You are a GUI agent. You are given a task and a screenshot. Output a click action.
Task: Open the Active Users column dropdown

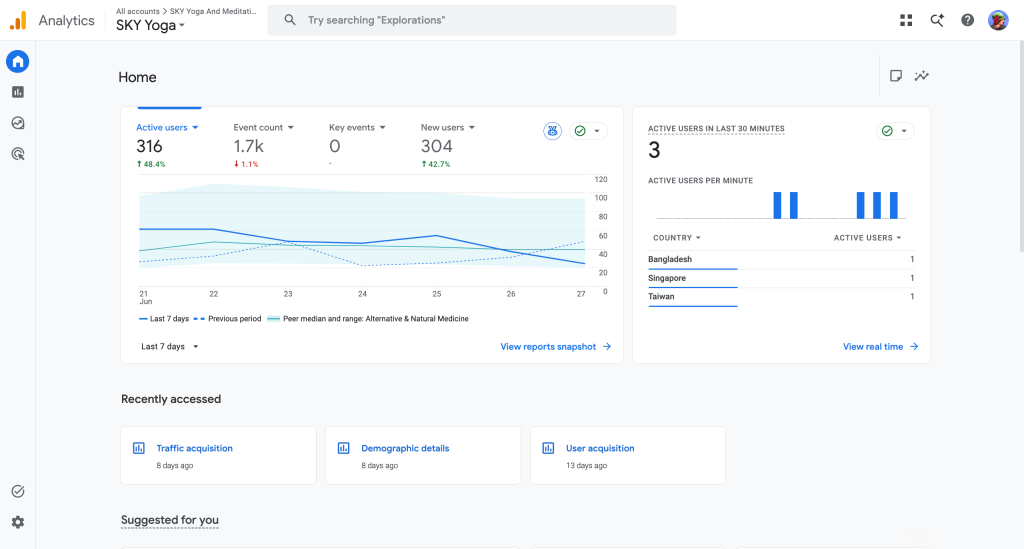point(867,238)
